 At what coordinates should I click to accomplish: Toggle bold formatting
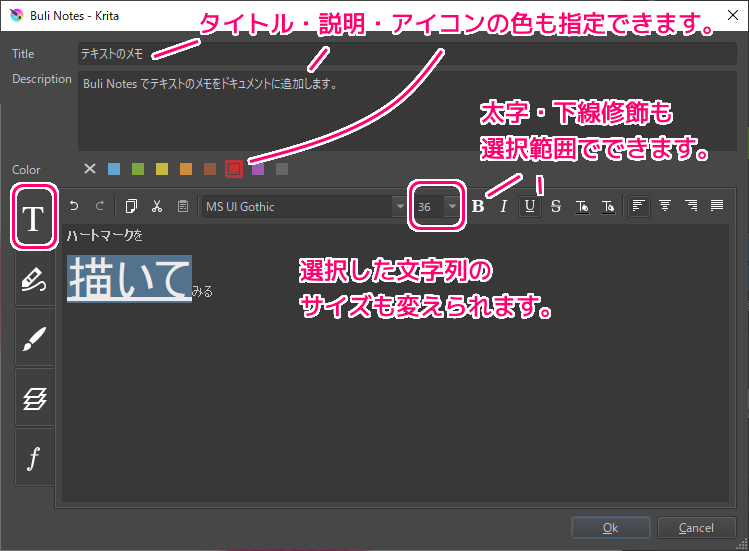[x=478, y=206]
